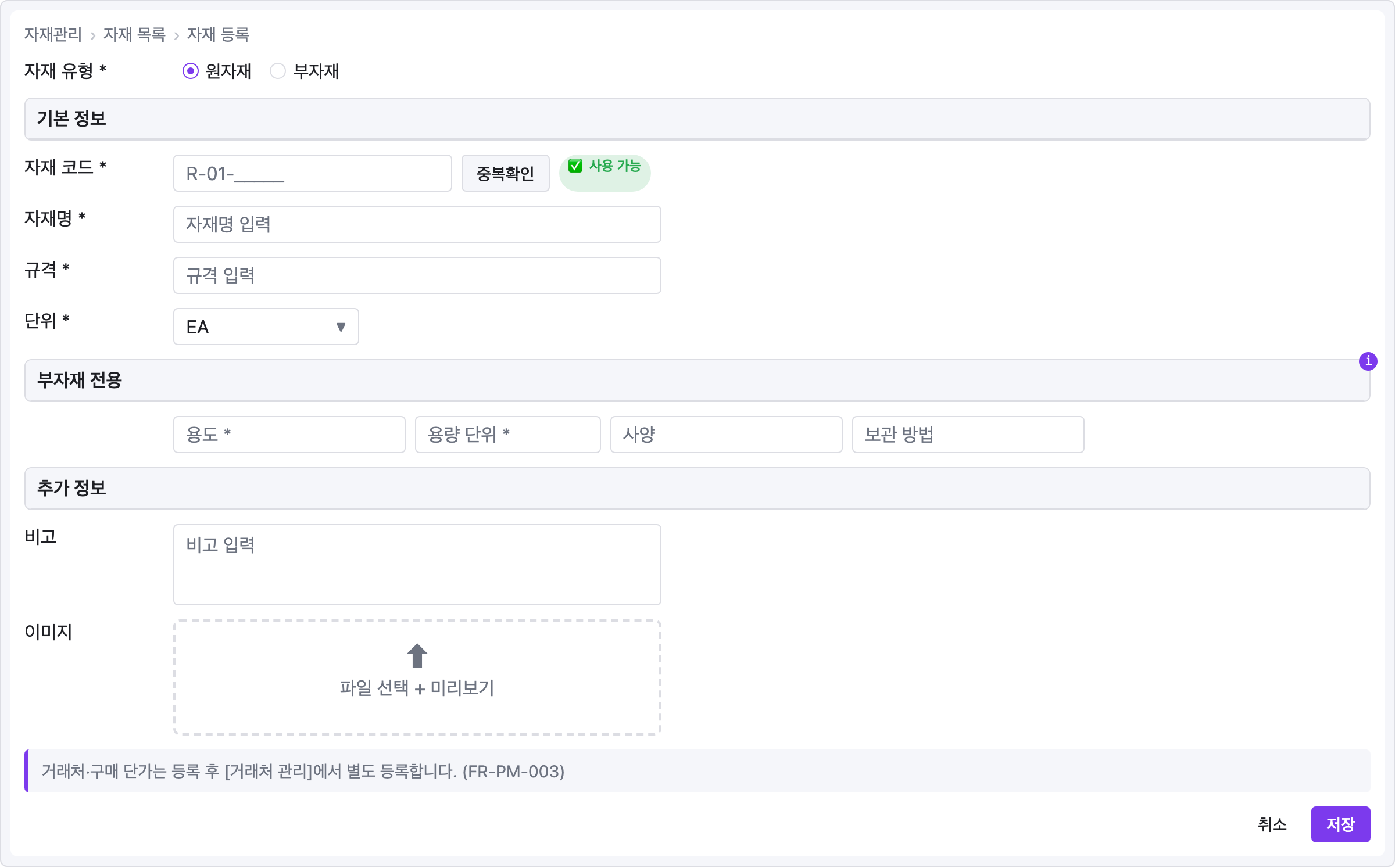
Task: Click the purple 저장 save button
Action: (x=1340, y=824)
